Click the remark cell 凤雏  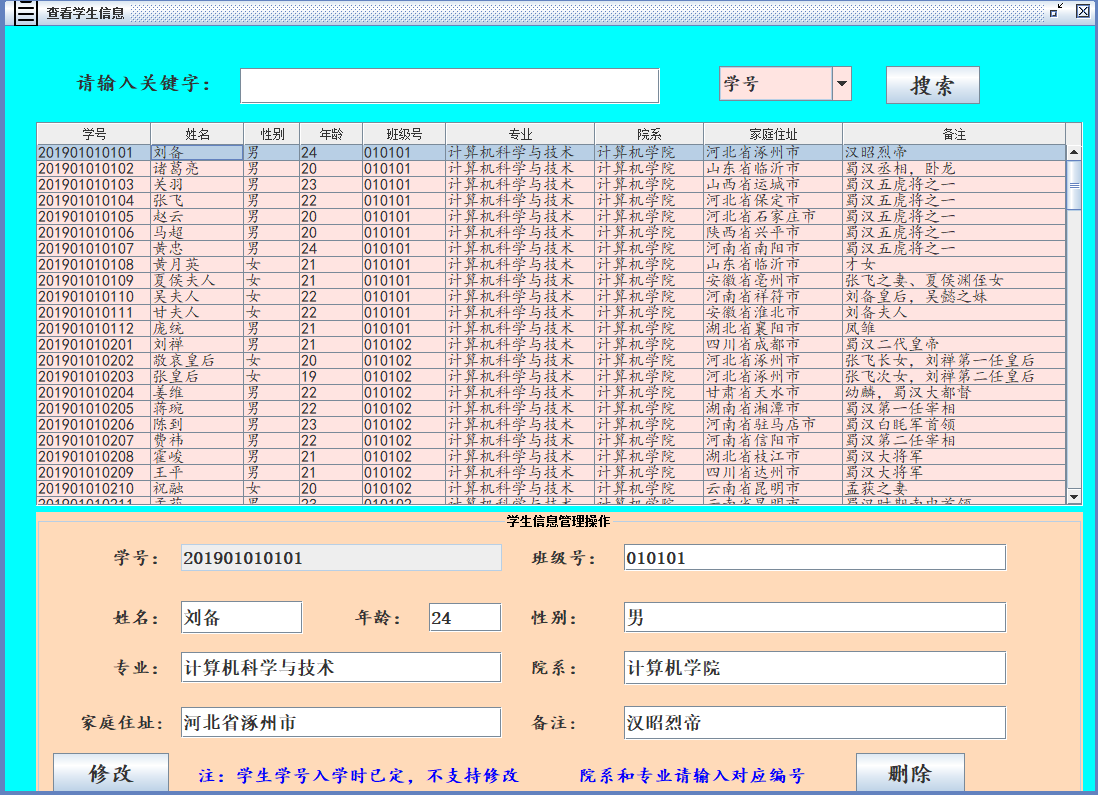coord(954,329)
